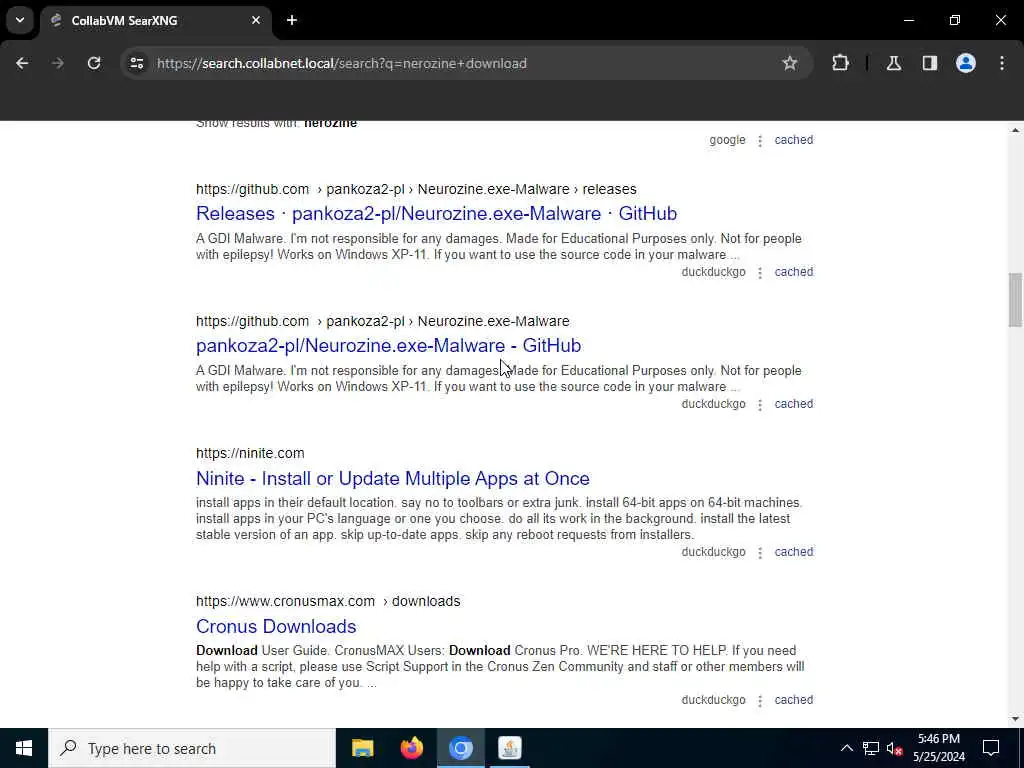
Task: Open Firefox from the taskbar
Action: tap(411, 748)
